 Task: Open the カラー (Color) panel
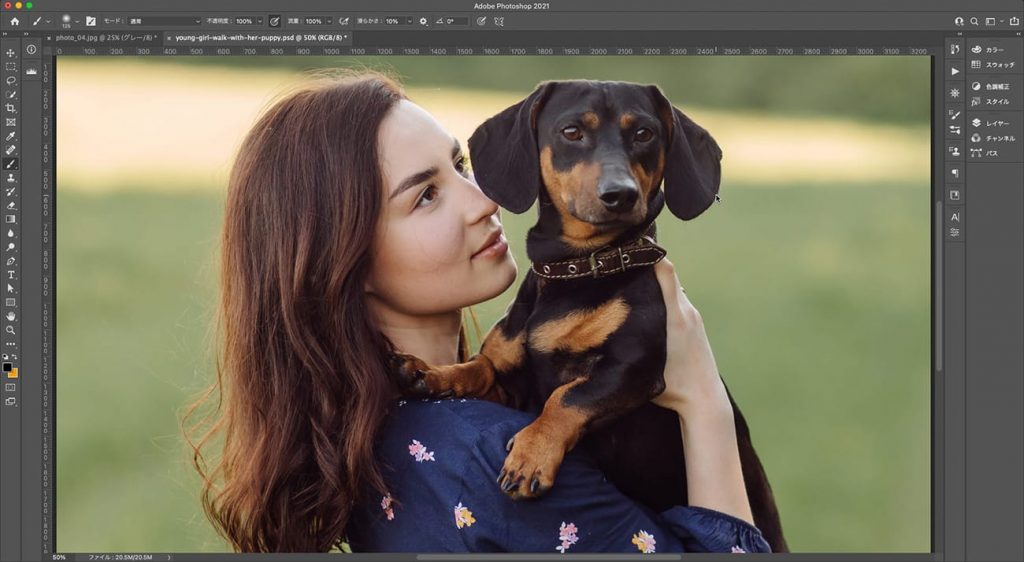[x=994, y=49]
